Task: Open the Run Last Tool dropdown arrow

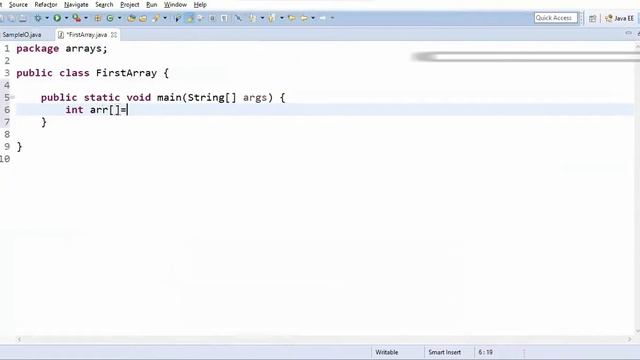Action: 86,18
